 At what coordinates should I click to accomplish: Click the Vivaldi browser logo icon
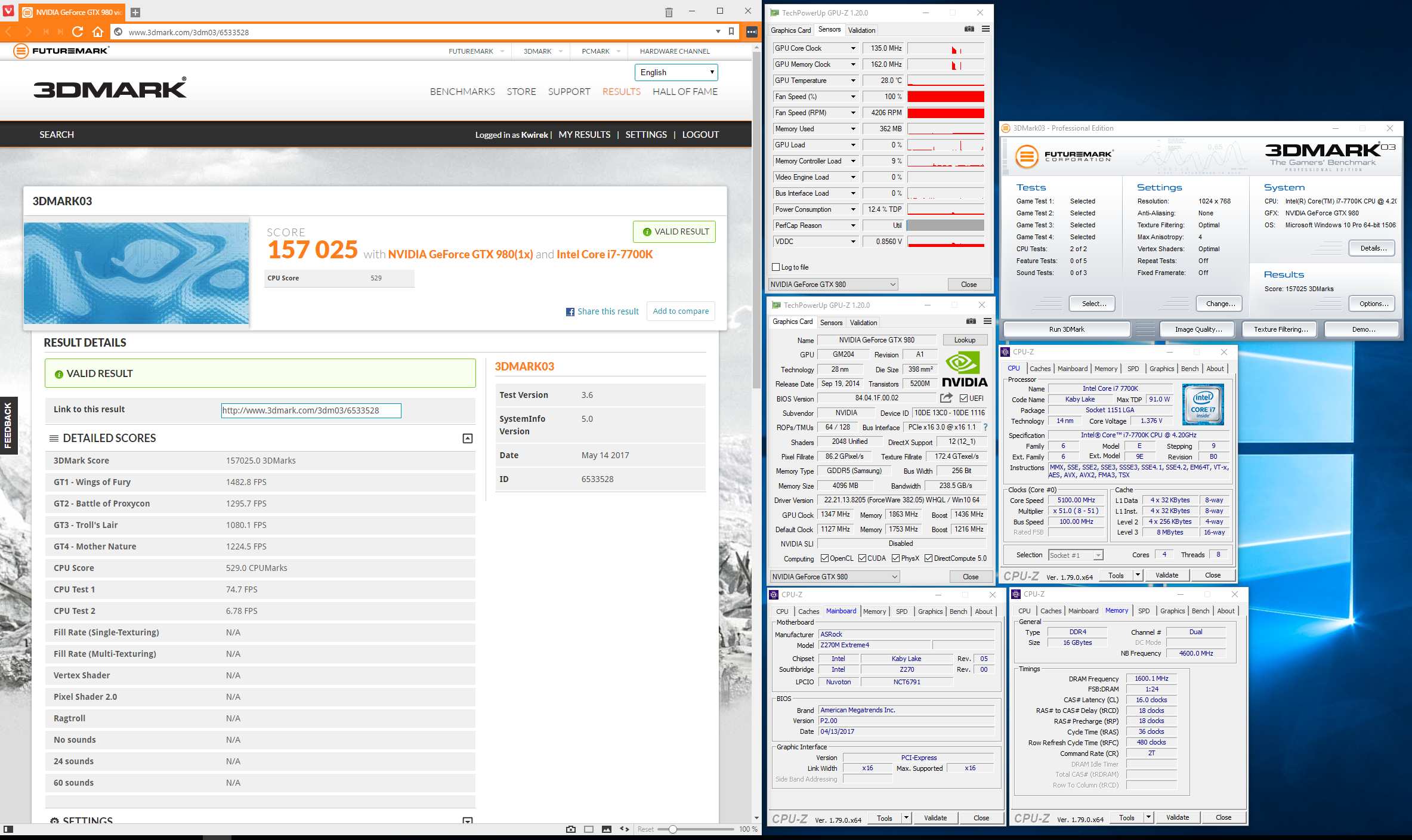[8, 11]
